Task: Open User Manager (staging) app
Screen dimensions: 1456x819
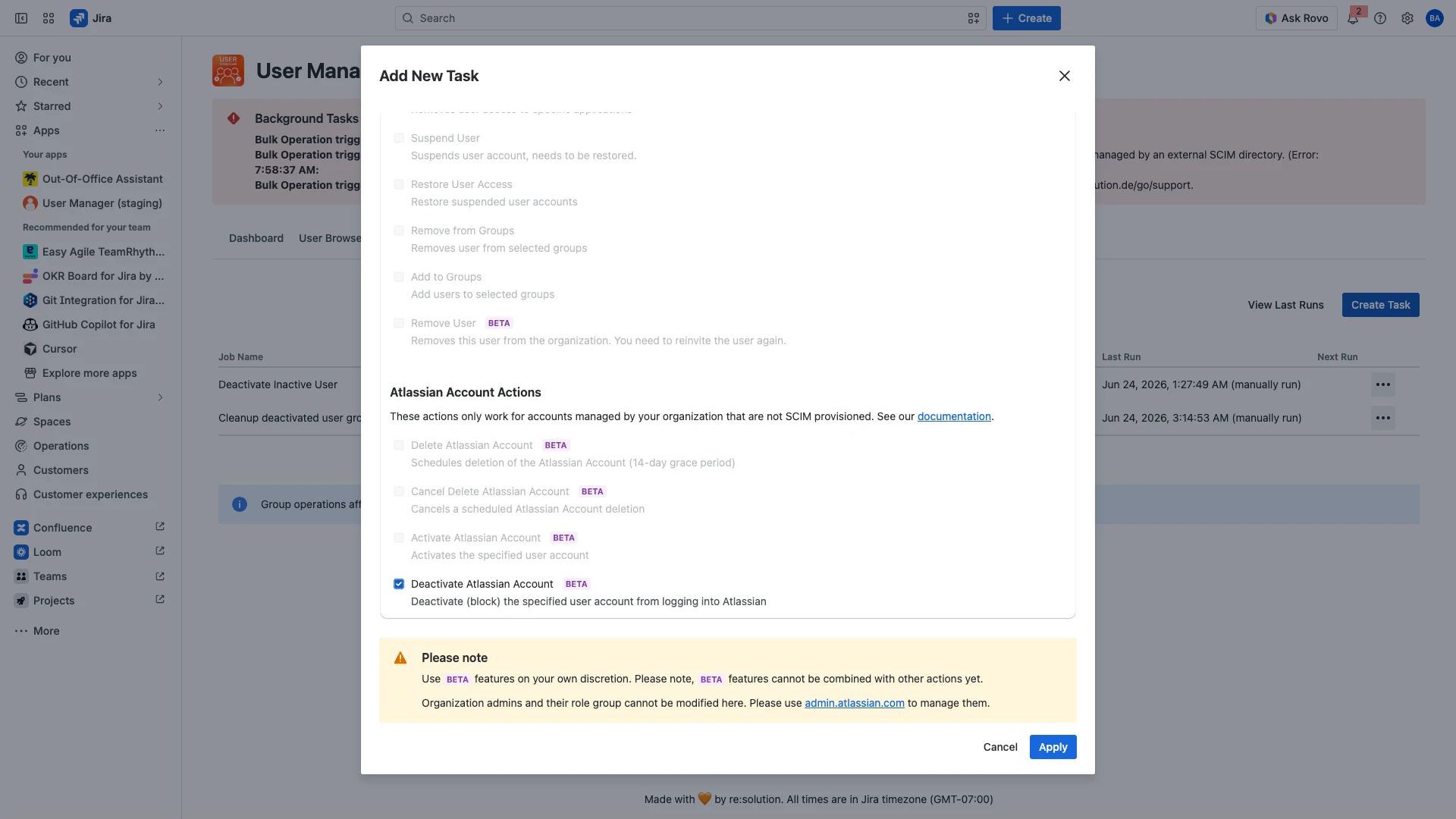Action: click(x=94, y=203)
